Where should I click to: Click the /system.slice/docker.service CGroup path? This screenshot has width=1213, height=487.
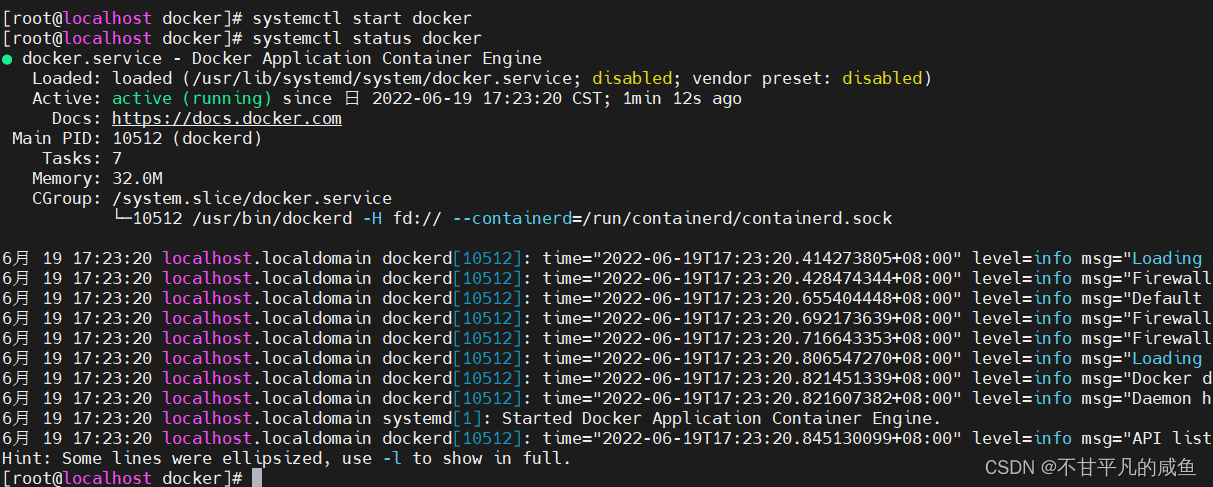[x=252, y=198]
